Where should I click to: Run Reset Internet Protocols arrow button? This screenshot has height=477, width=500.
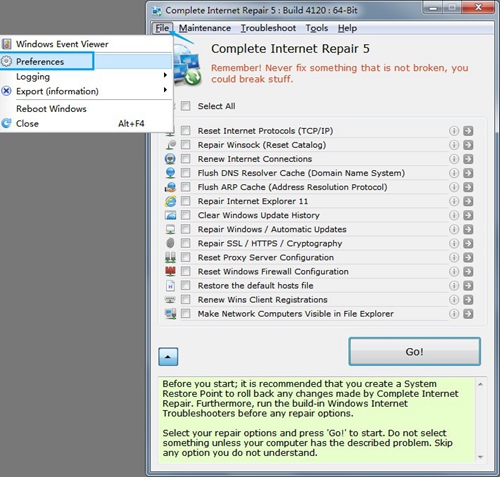(x=468, y=131)
